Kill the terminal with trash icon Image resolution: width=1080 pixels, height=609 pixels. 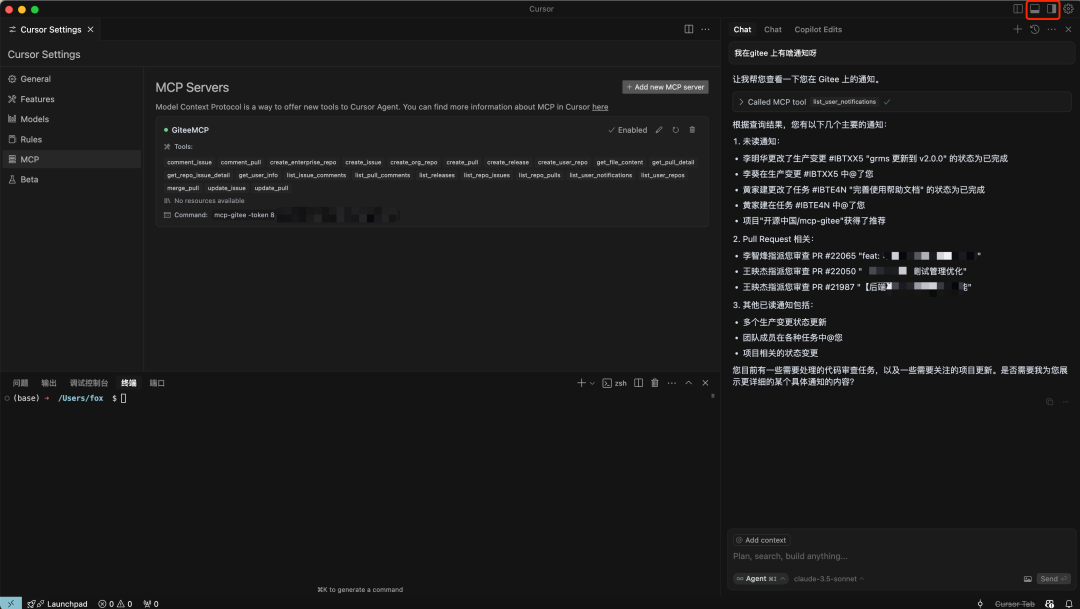coord(655,383)
